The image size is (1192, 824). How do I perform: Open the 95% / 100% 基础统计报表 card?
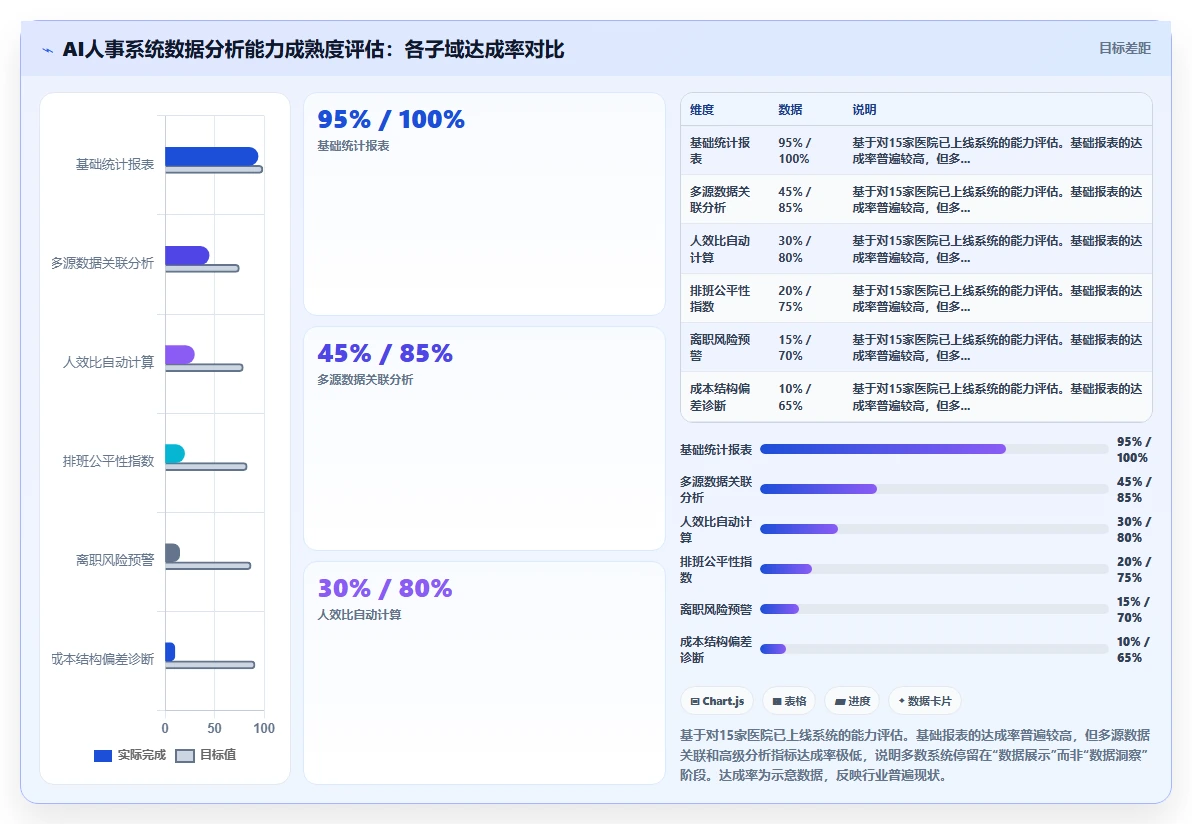[484, 204]
